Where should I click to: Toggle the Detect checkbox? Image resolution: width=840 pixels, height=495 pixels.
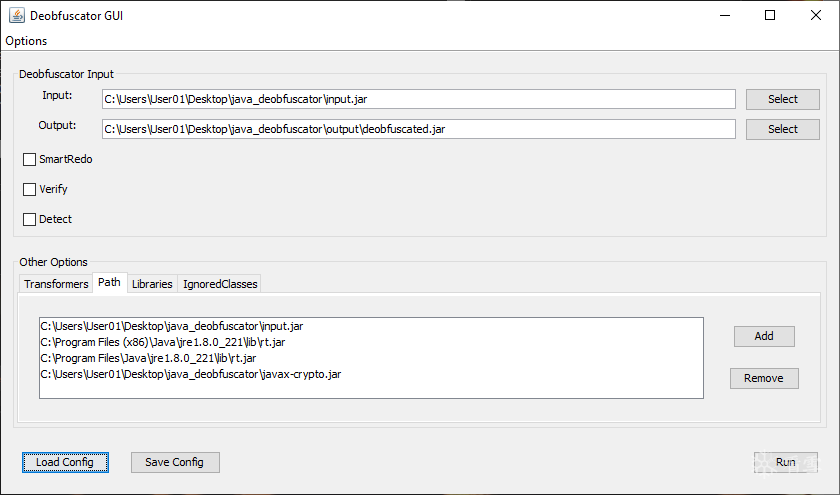(30, 219)
